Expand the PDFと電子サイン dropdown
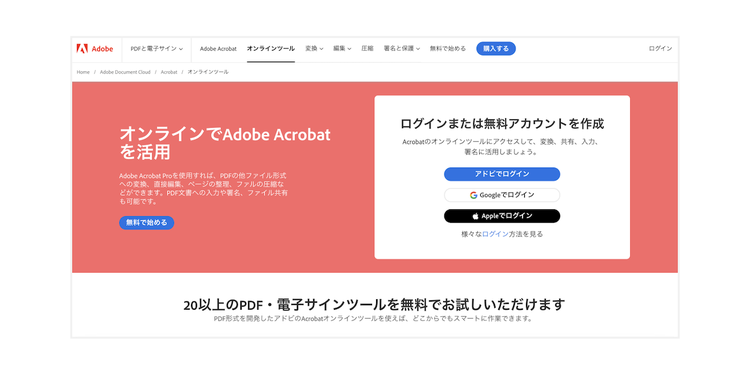The width and height of the screenshot is (750, 375). [157, 49]
